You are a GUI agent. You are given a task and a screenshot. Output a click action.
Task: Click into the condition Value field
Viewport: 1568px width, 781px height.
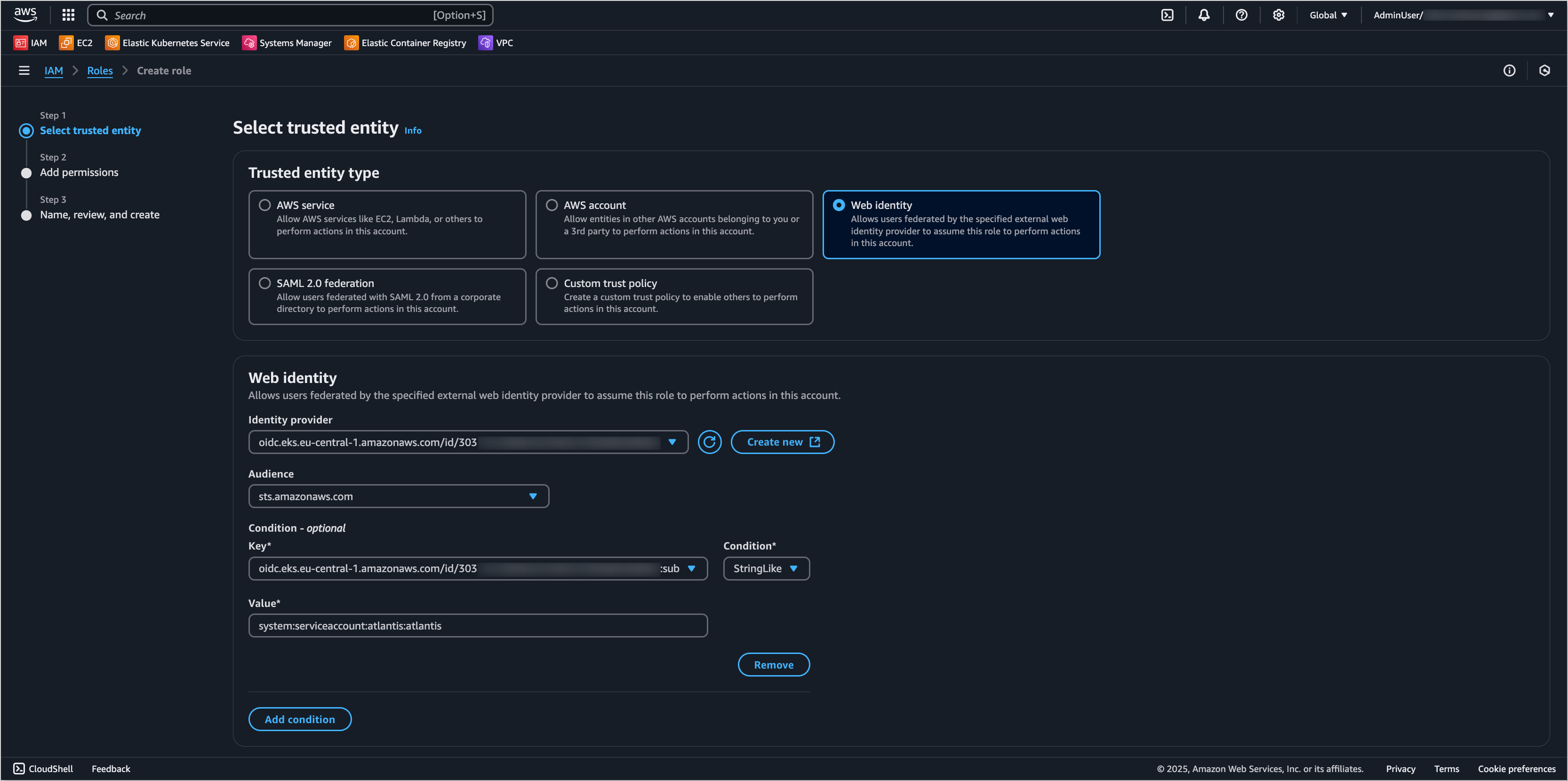point(477,626)
